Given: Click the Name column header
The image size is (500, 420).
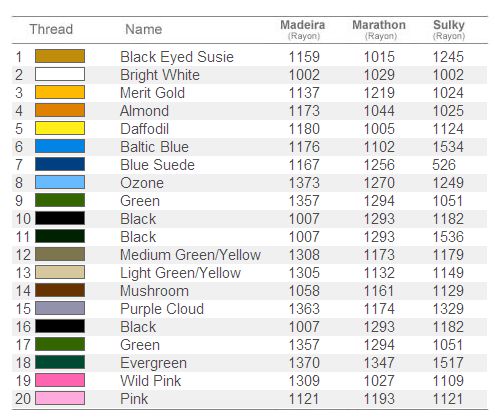Looking at the screenshot, I should click(144, 29).
